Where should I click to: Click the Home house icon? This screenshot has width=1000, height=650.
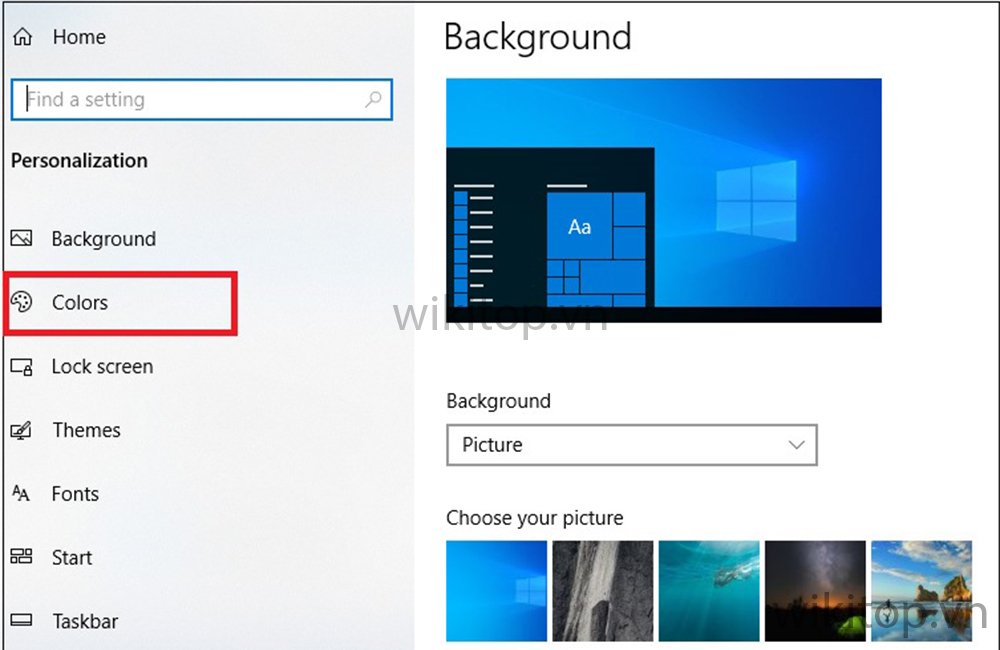pyautogui.click(x=22, y=37)
